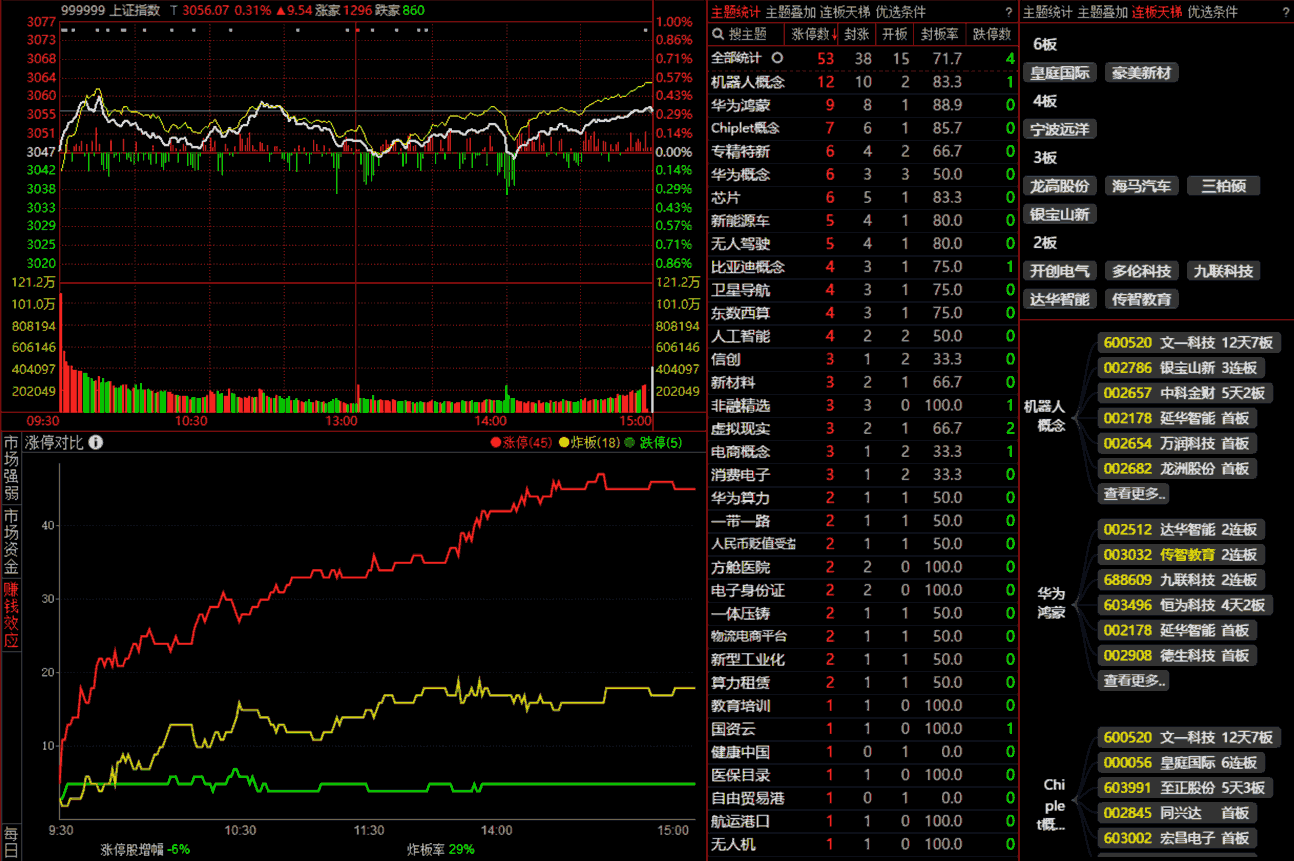Open stock 003032 传智教育 2连板
1294x861 pixels.
coord(1181,554)
